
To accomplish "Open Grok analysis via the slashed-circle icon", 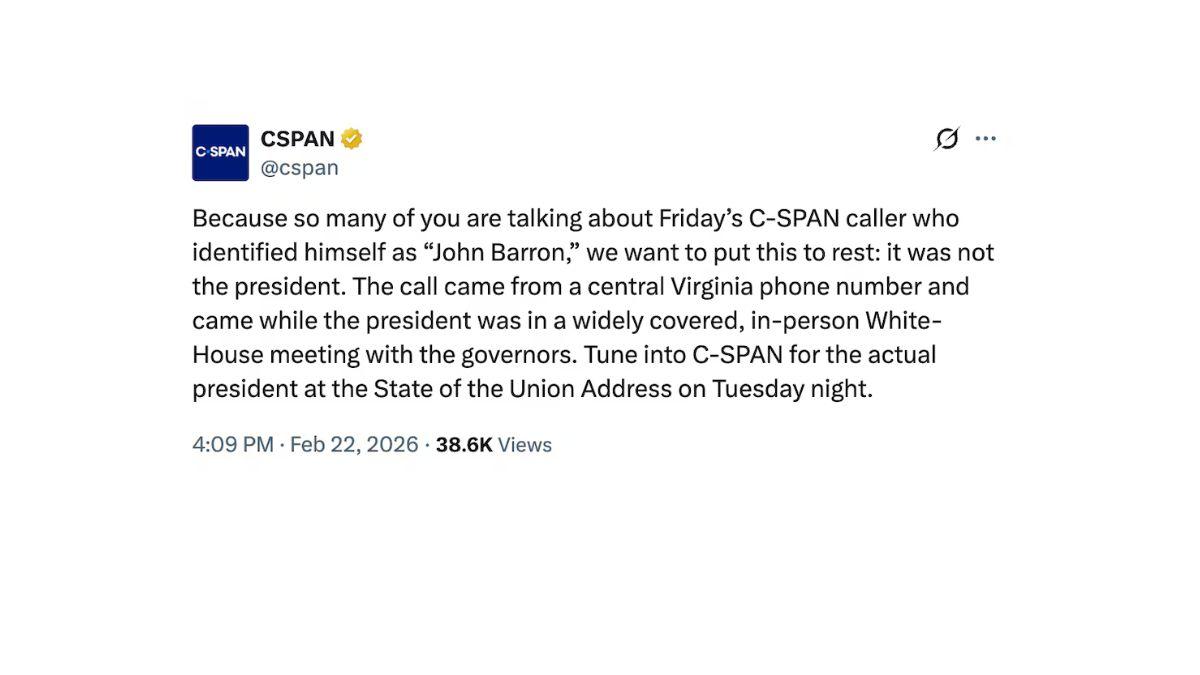I will point(945,138).
